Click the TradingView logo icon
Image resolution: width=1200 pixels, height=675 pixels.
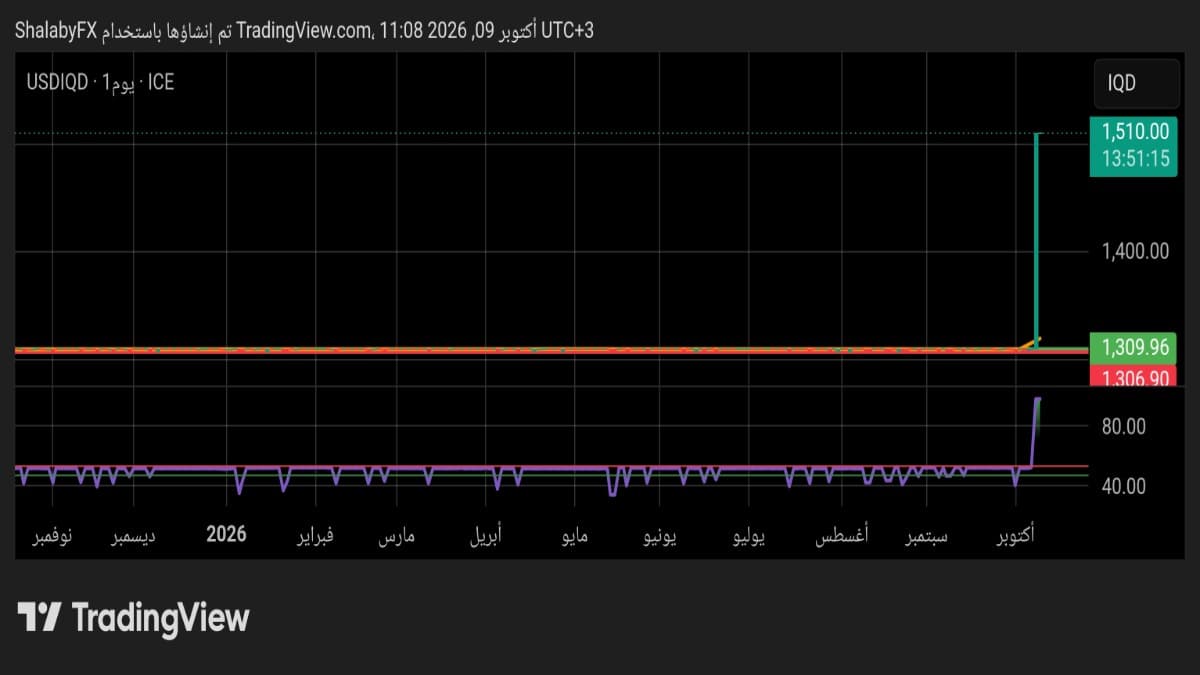point(40,617)
